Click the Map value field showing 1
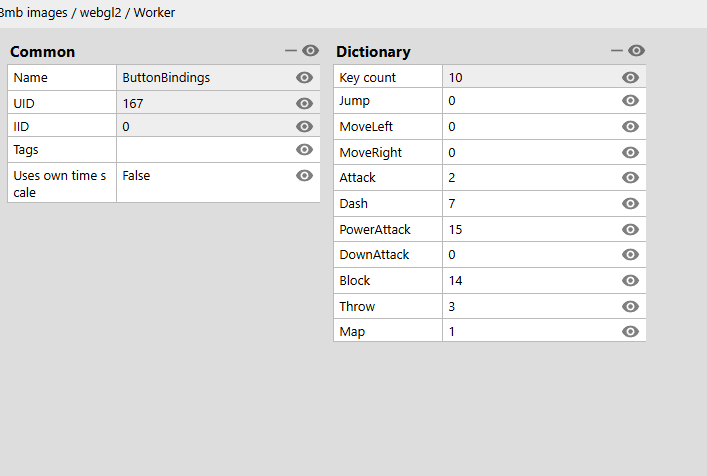This screenshot has width=707, height=476. [x=530, y=331]
